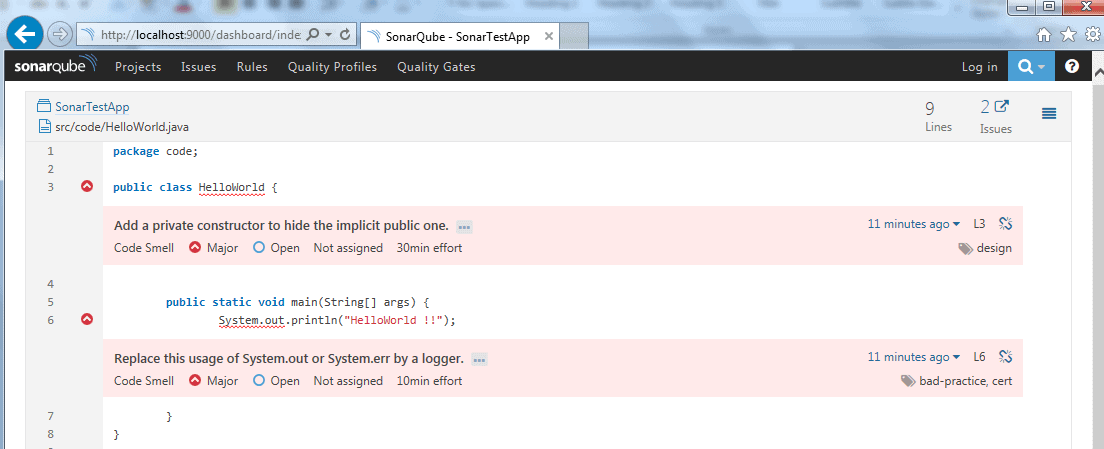Open browser Favorites star icon
The image size is (1104, 449).
(1068, 34)
